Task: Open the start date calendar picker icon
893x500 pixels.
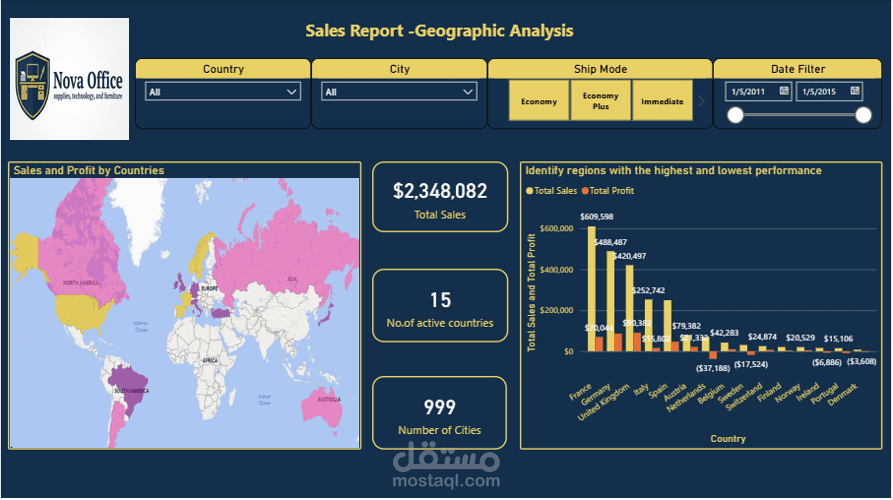Action: coord(784,91)
